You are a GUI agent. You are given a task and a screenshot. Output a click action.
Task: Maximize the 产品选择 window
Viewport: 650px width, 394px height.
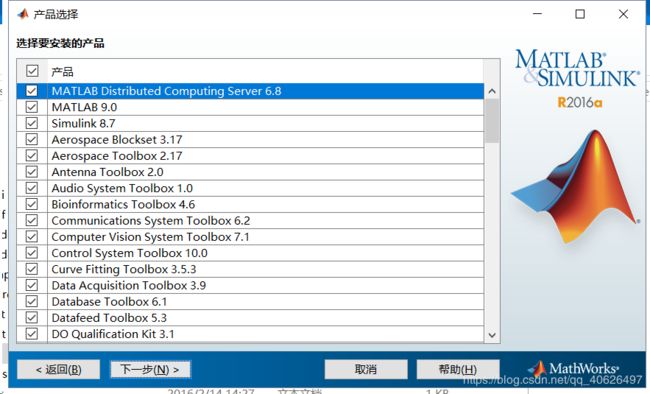580,14
